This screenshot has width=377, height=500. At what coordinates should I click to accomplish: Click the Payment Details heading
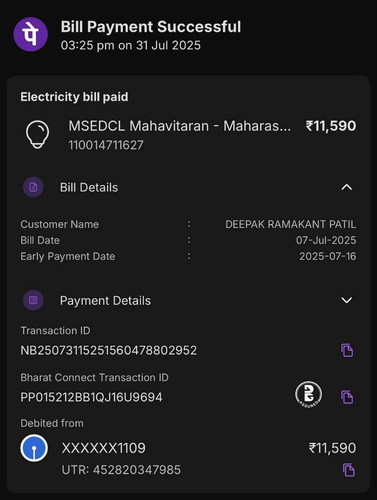pyautogui.click(x=105, y=301)
